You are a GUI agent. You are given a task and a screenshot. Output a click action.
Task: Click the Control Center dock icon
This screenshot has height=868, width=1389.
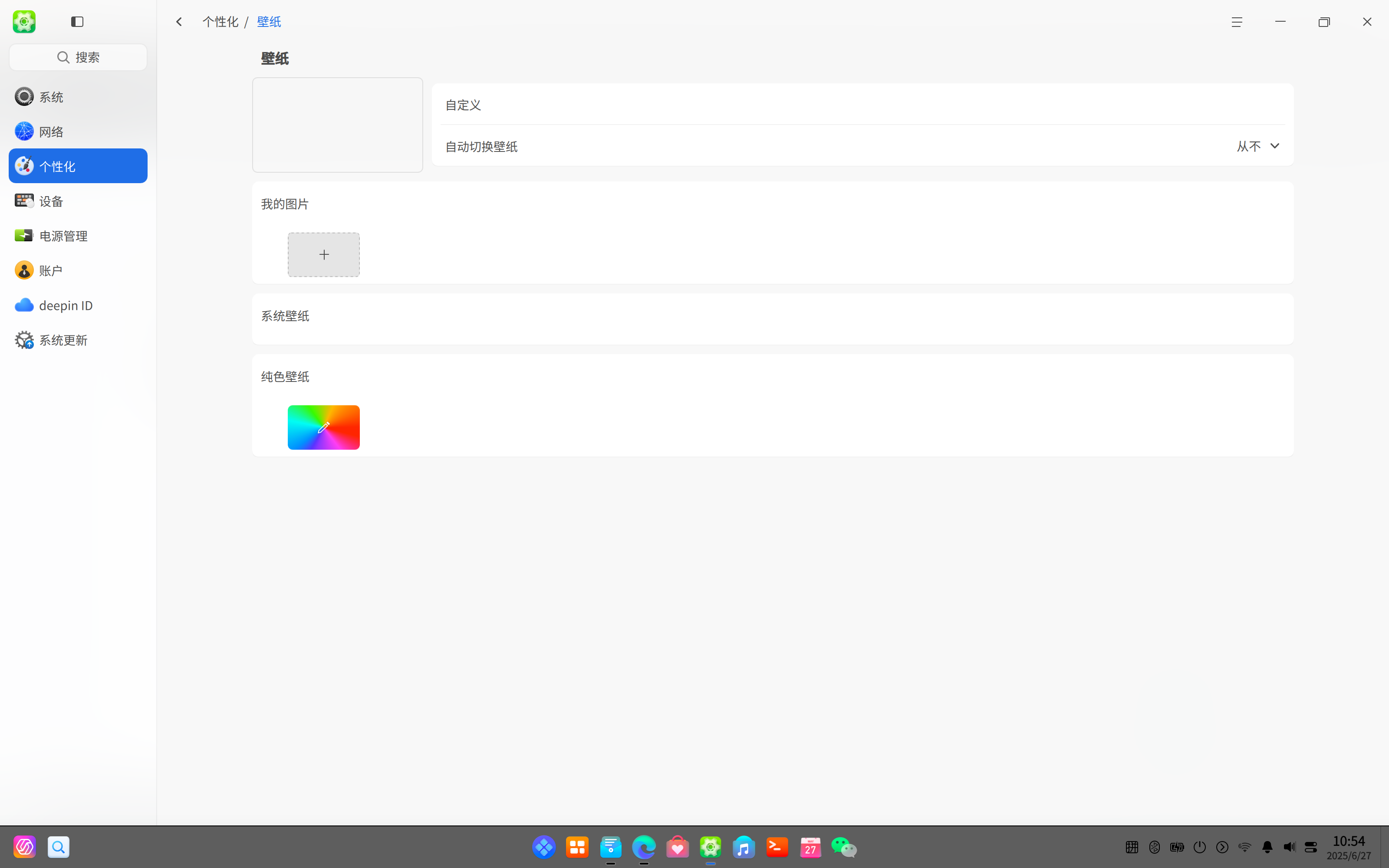711,847
